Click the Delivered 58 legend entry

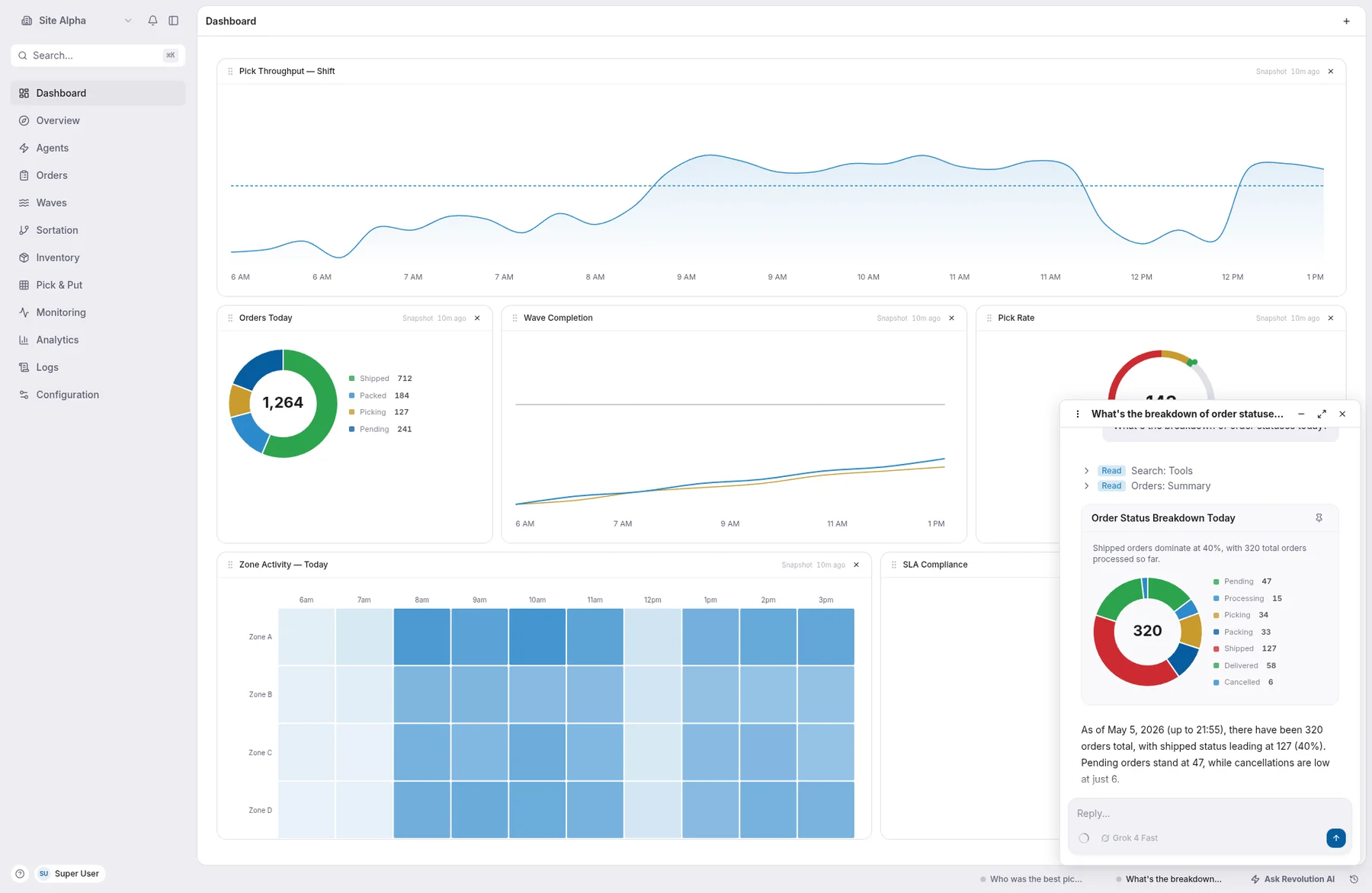coord(1245,666)
